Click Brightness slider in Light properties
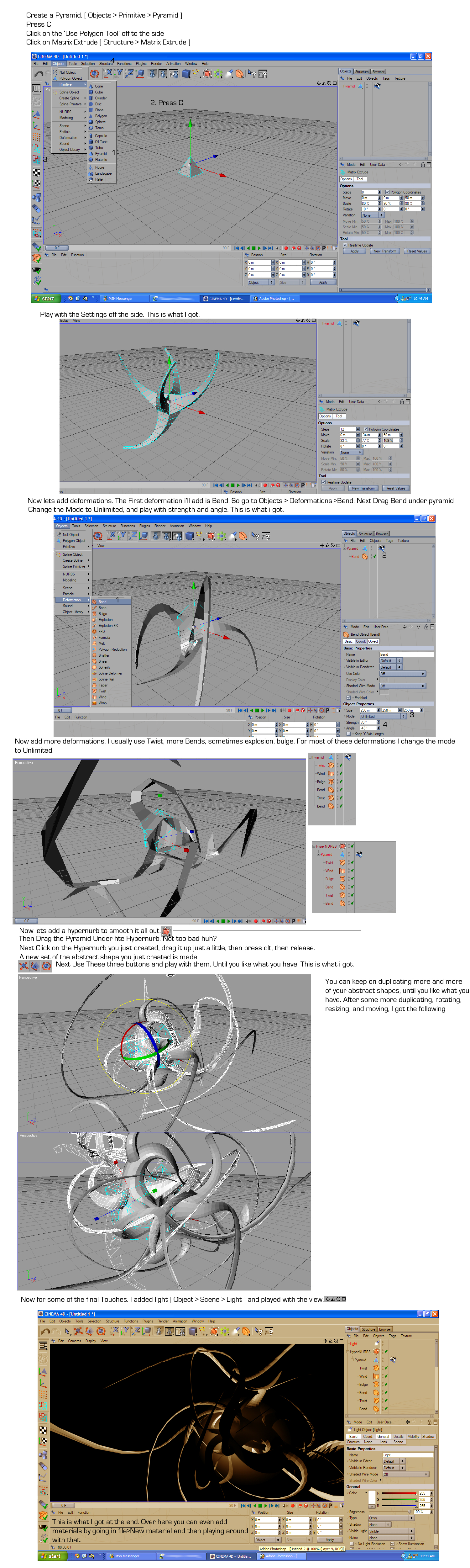 [x=390, y=1512]
